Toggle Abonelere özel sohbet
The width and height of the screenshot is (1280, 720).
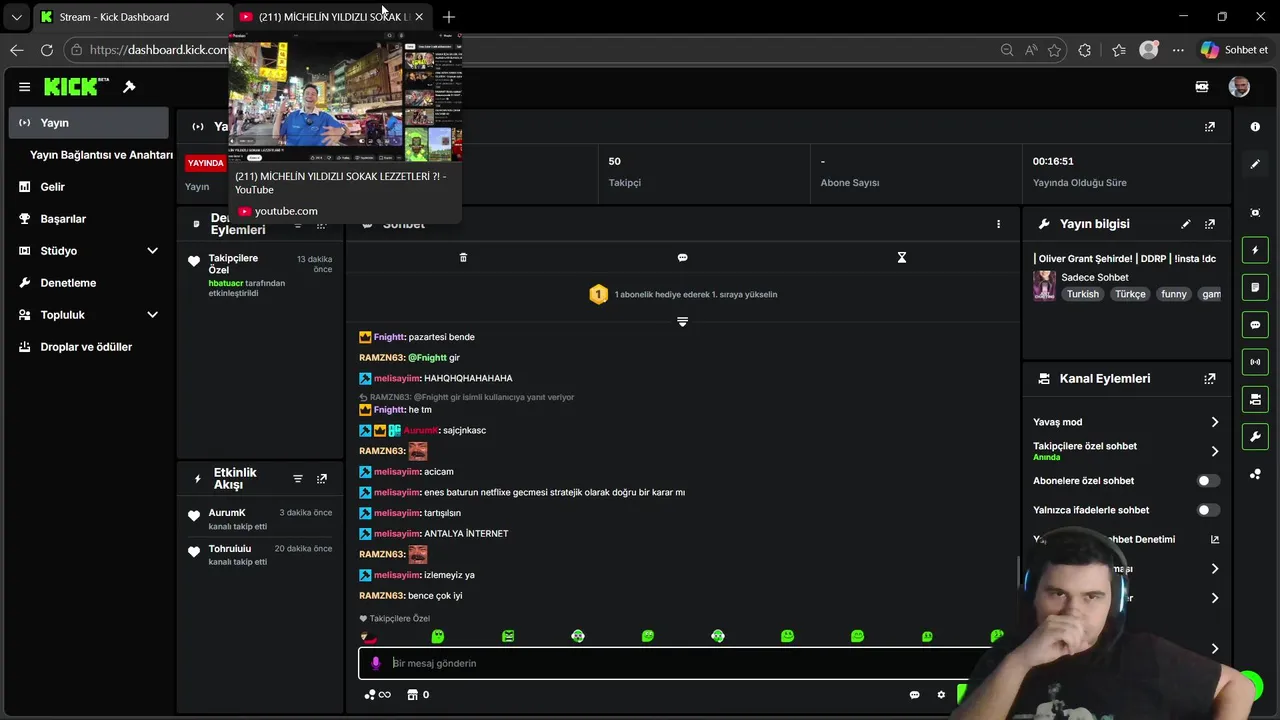tap(1208, 481)
